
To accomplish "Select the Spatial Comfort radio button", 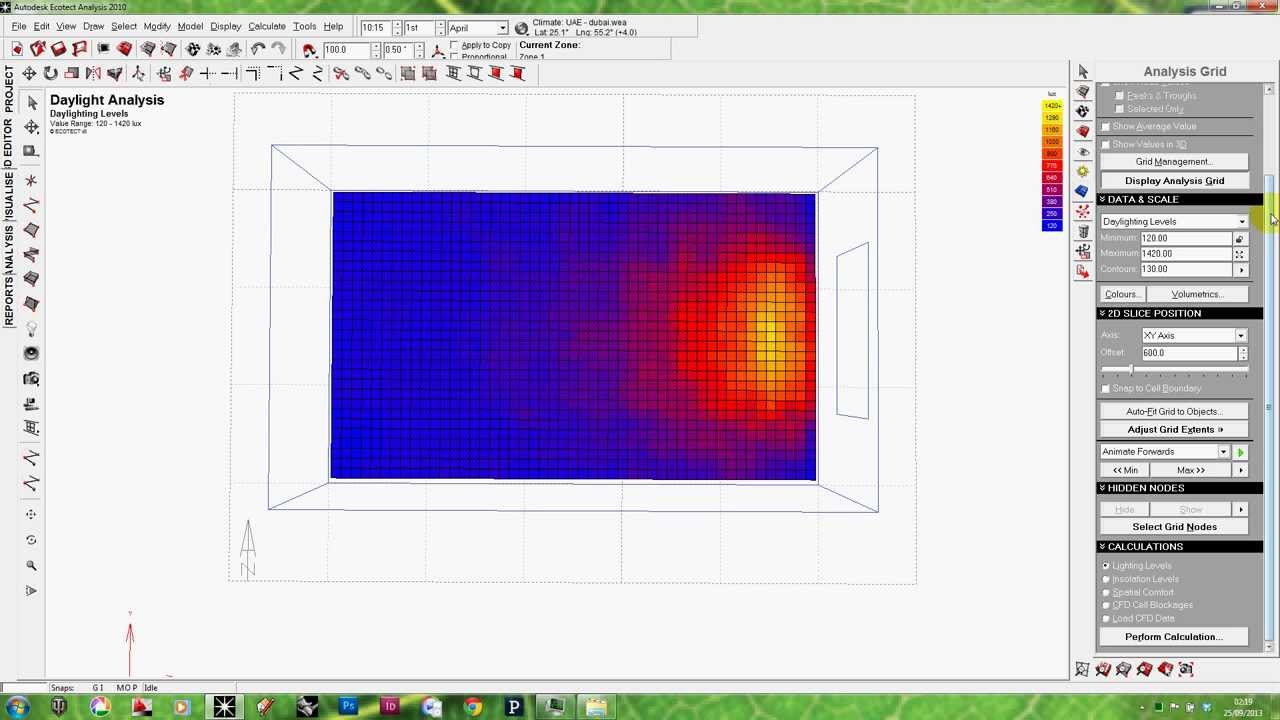I will pyautogui.click(x=1106, y=592).
